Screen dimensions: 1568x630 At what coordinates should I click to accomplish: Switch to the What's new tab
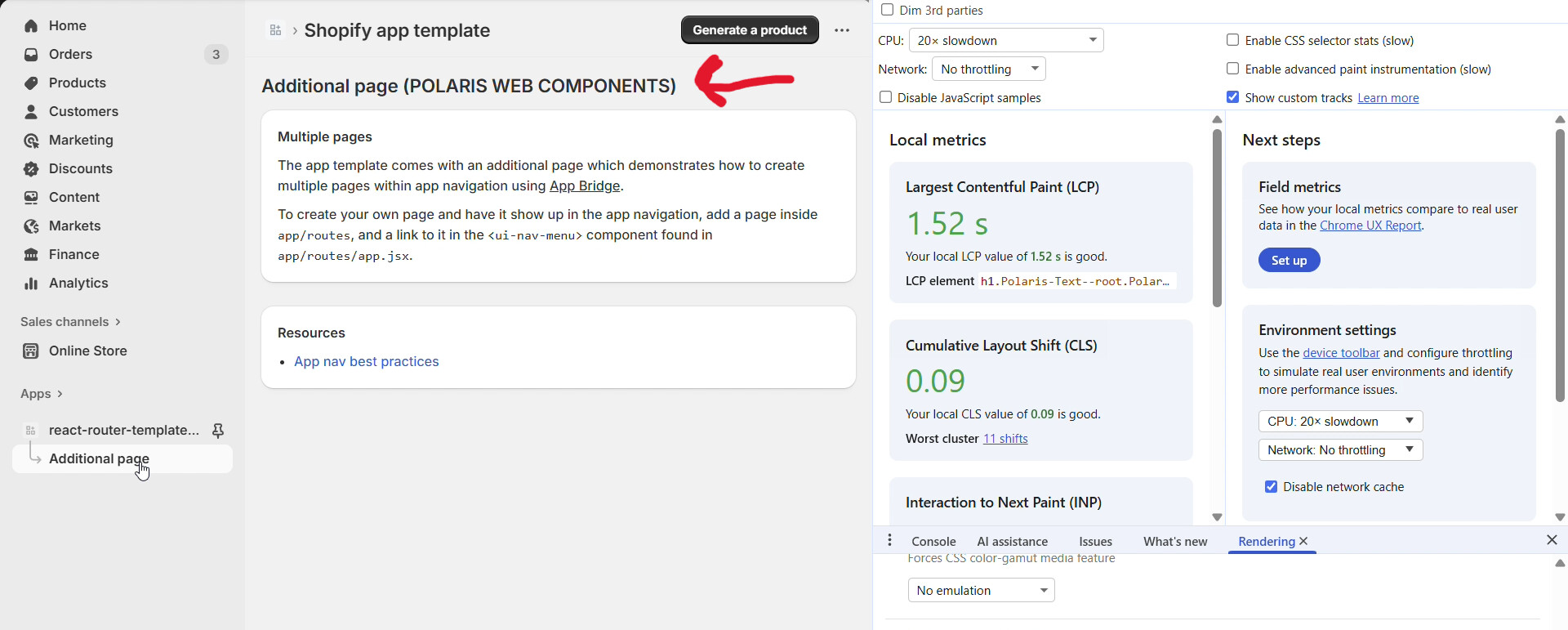(x=1175, y=542)
